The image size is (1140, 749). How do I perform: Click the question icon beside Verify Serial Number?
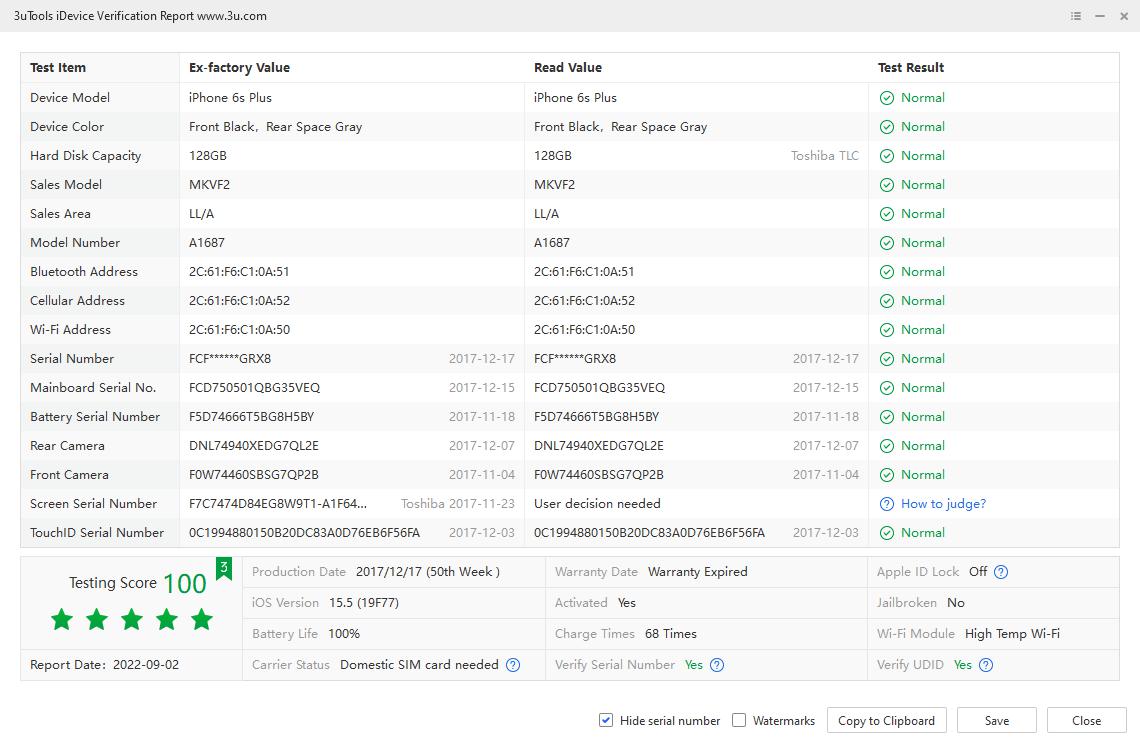coord(717,665)
